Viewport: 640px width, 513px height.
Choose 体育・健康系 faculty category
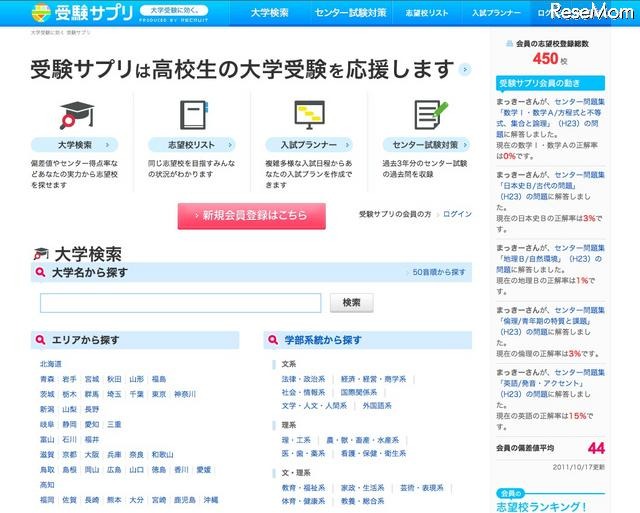[x=303, y=501]
